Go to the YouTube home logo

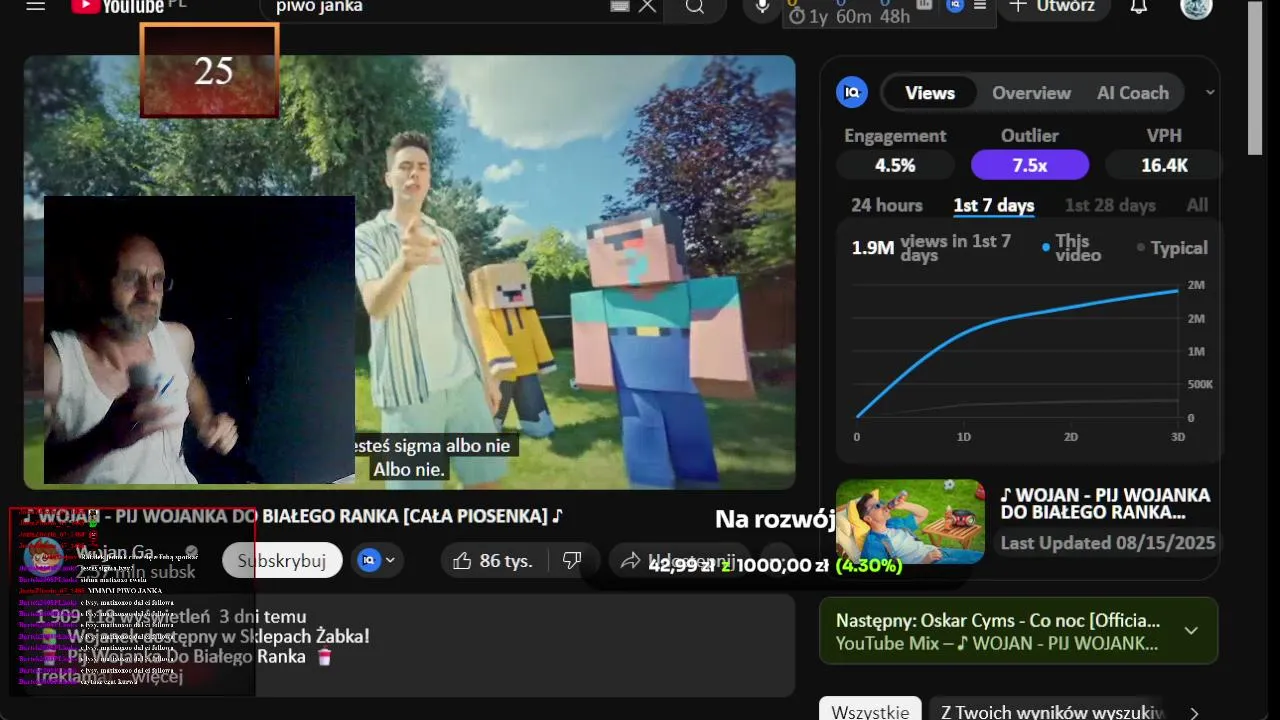118,5
